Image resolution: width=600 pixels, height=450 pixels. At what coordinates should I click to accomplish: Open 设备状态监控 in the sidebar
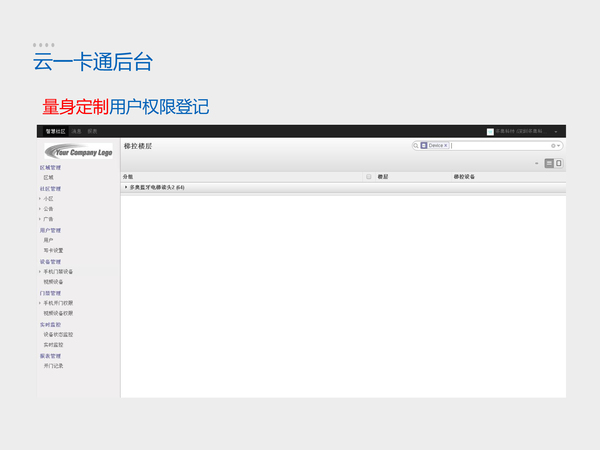[58, 334]
